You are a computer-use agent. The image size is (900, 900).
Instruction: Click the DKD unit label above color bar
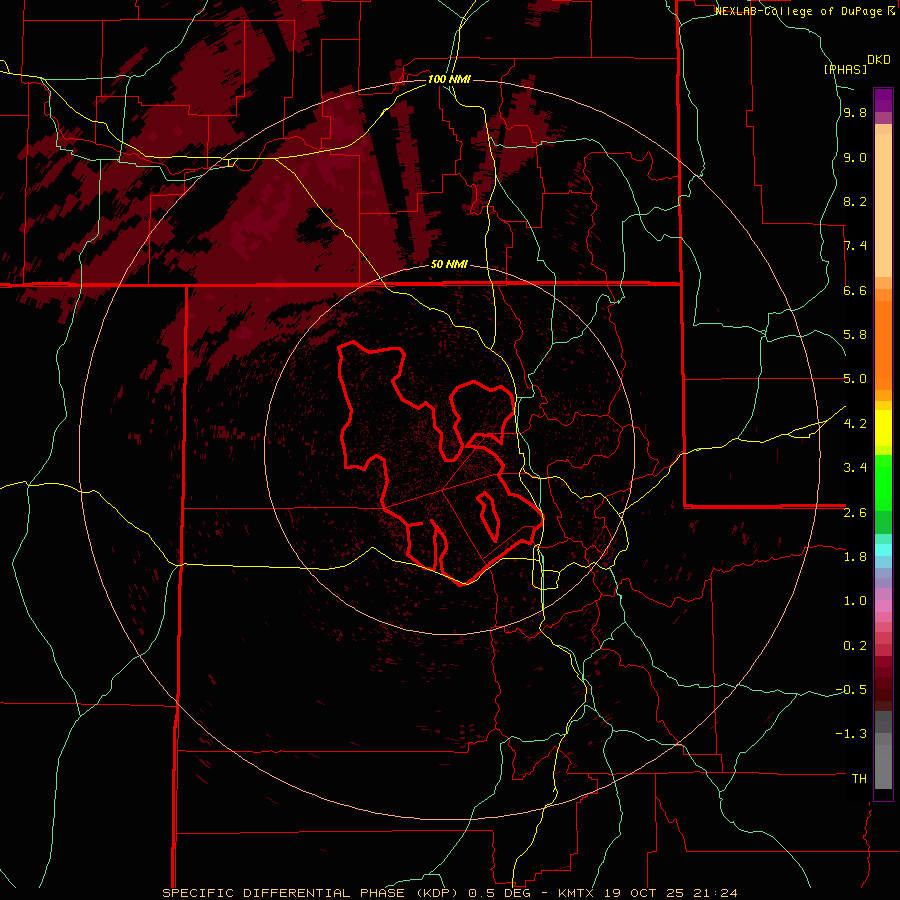(879, 60)
